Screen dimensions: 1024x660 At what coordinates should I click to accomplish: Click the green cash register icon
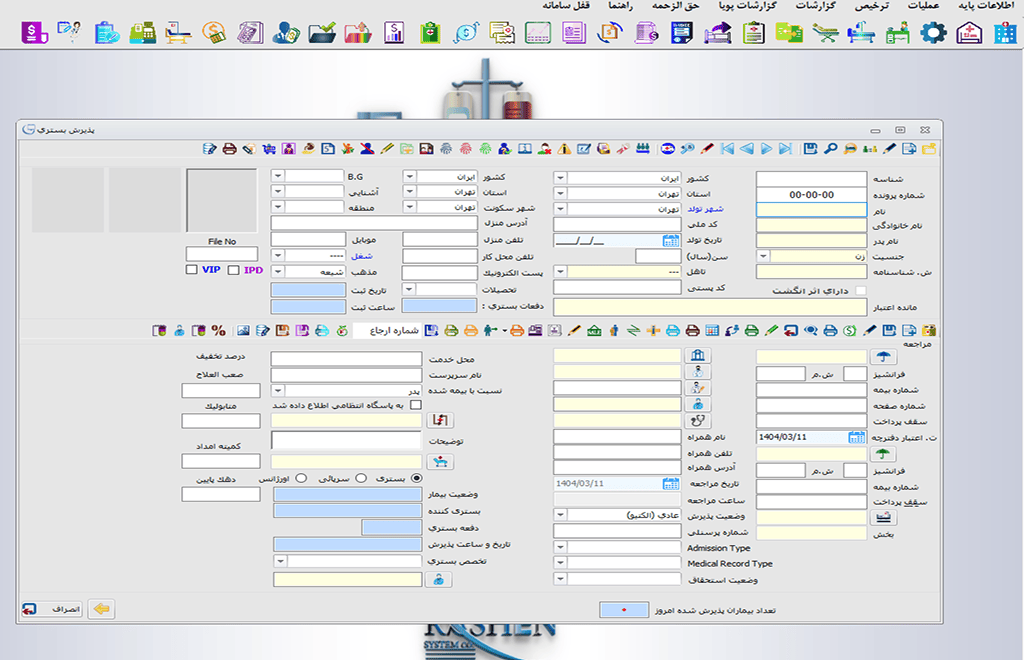[x=142, y=32]
